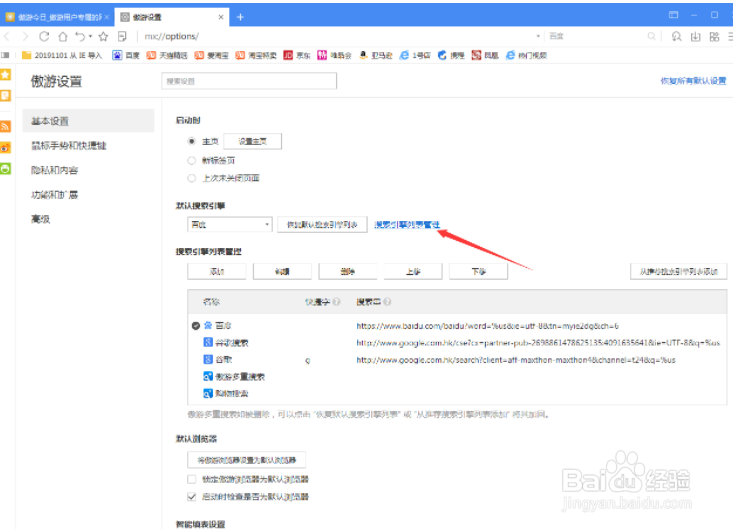Click the 设置主页 button
The height and width of the screenshot is (529, 733).
[x=252, y=142]
